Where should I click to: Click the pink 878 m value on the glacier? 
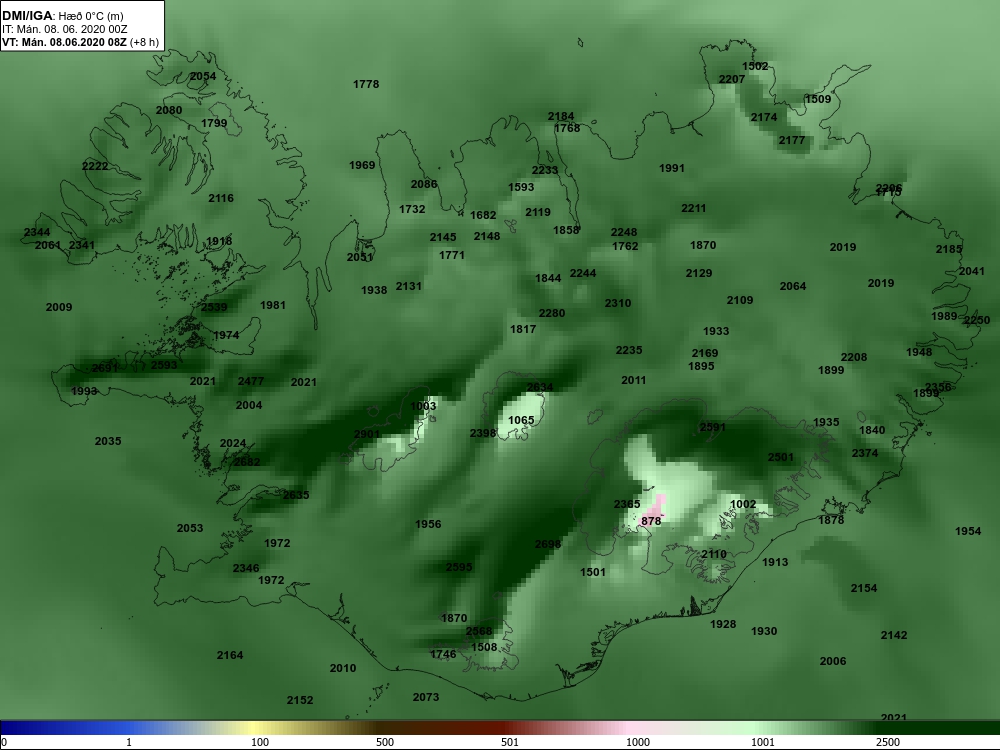click(x=651, y=521)
